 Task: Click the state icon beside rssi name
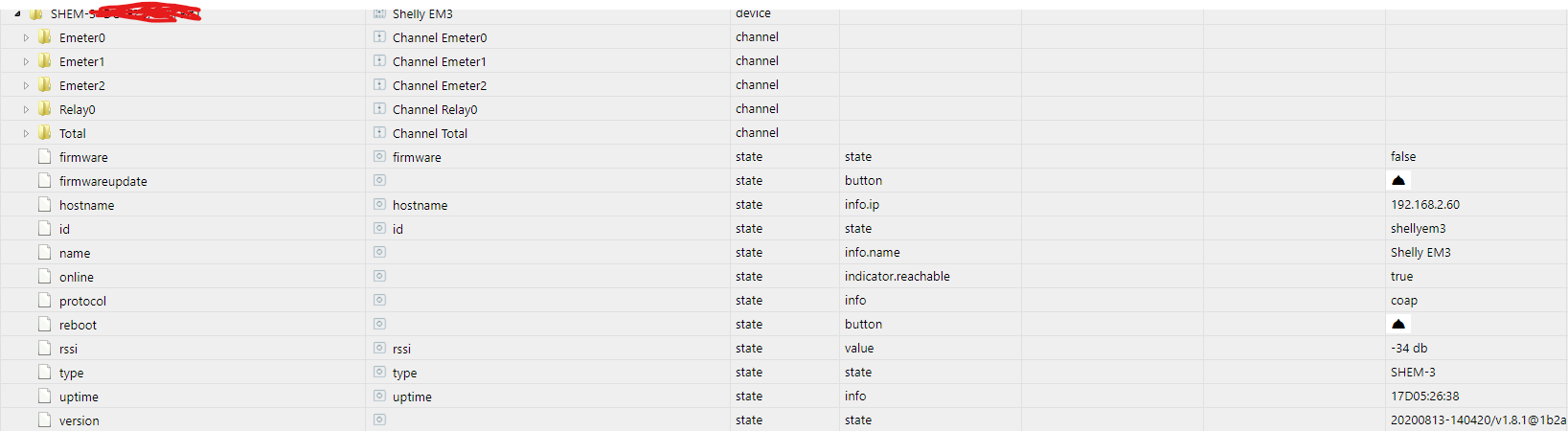pyautogui.click(x=379, y=349)
